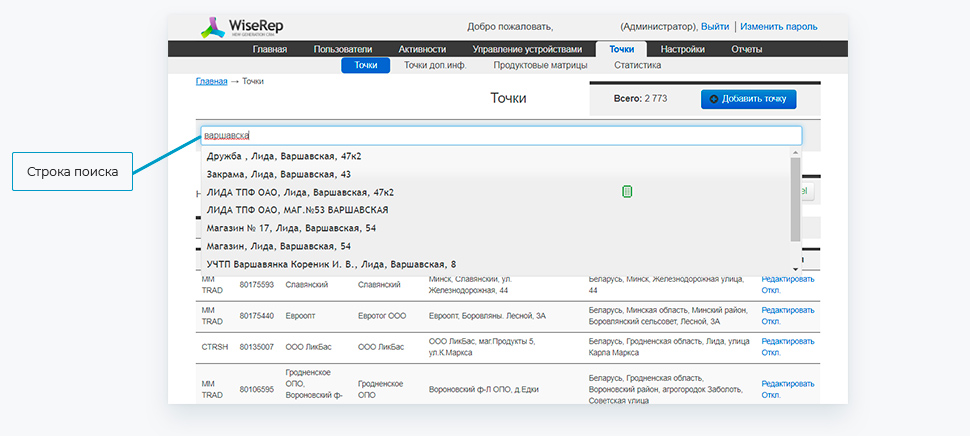Click the green Excel export icon

[627, 192]
